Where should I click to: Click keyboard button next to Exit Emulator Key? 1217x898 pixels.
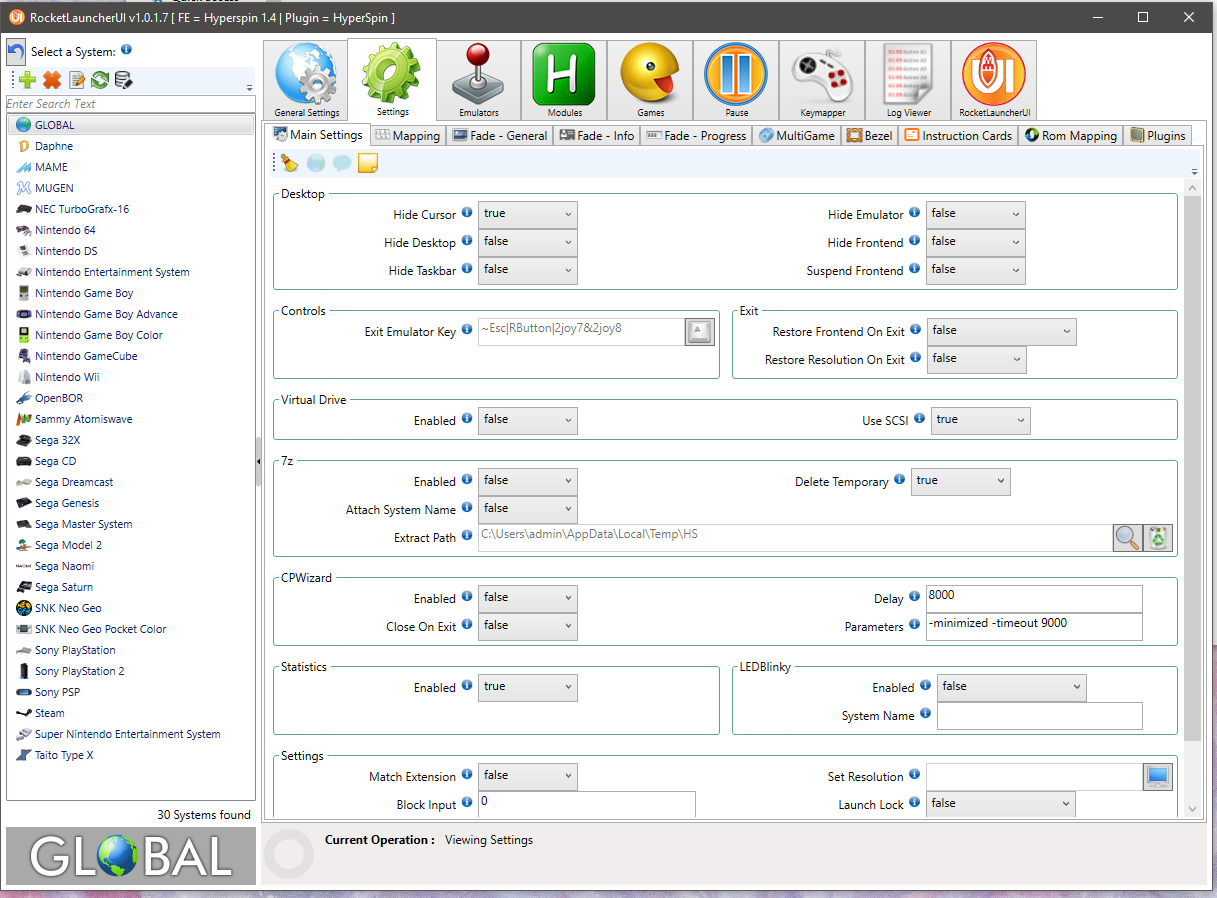(x=700, y=331)
